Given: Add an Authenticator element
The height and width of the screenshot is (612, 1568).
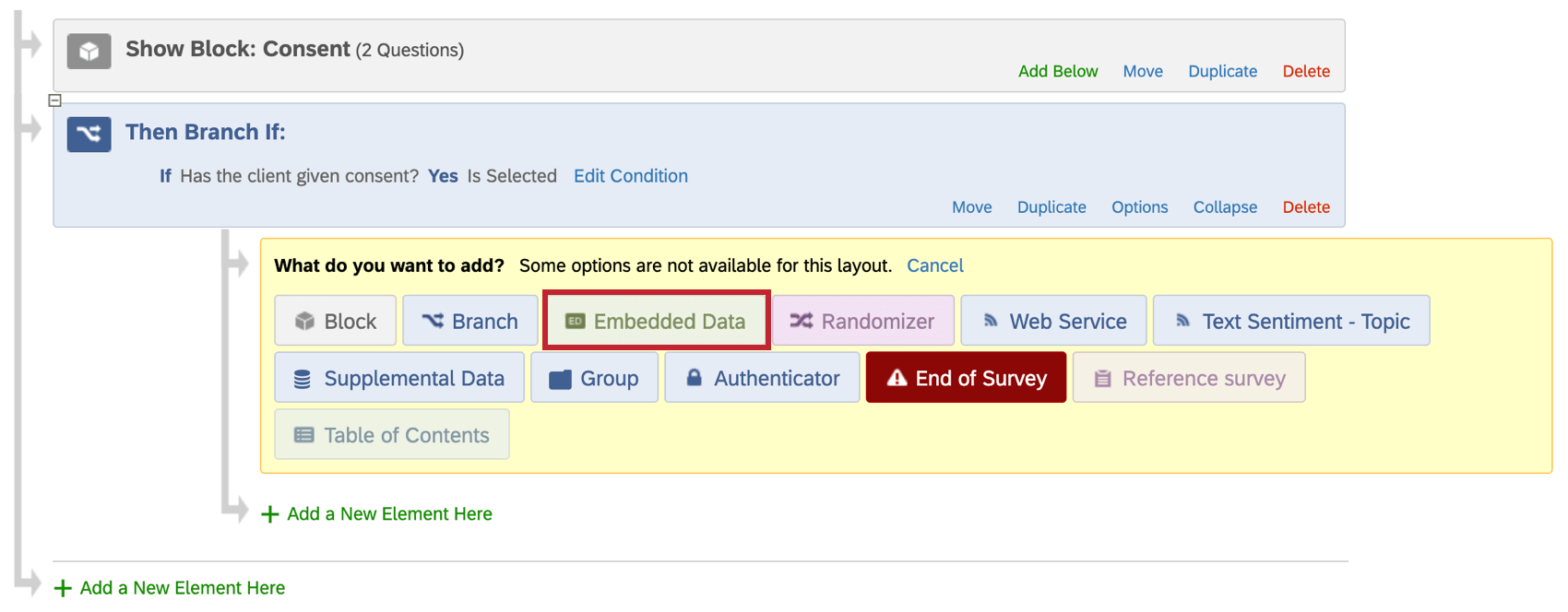Looking at the screenshot, I should pos(762,378).
